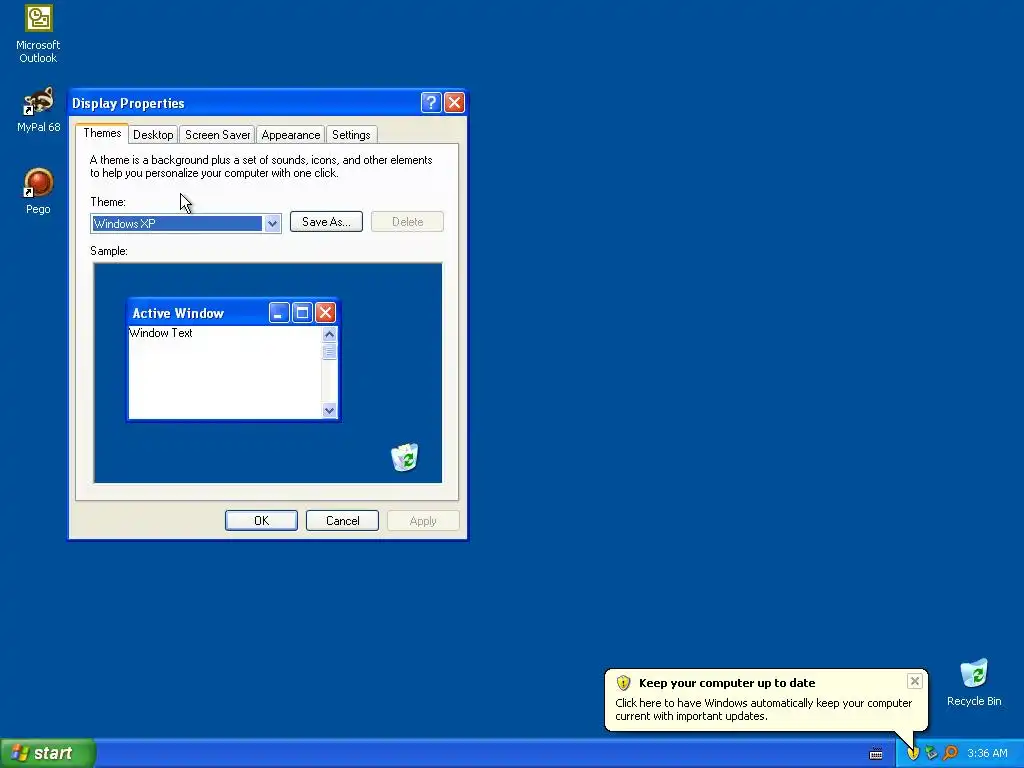Select the MyPal 68 desktop shortcut
This screenshot has height=768, width=1024.
[38, 110]
